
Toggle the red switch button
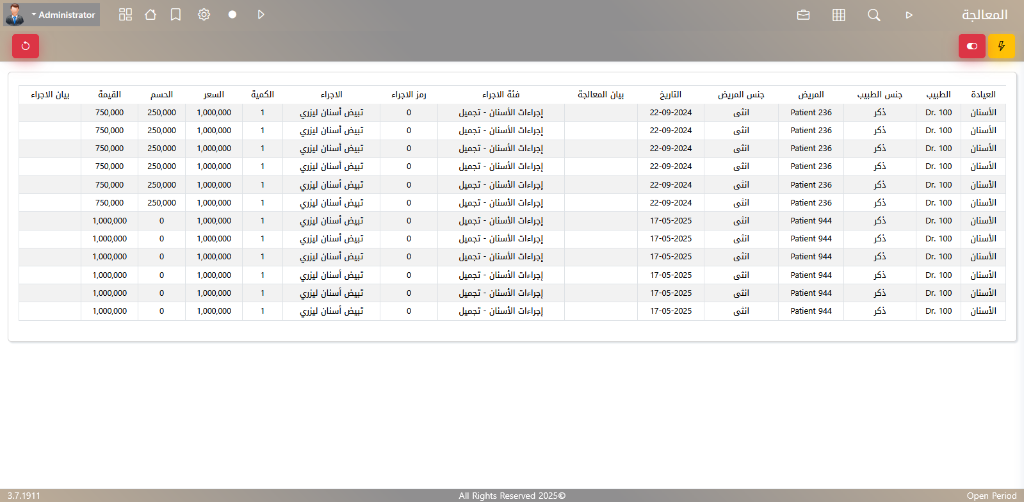pyautogui.click(x=971, y=46)
